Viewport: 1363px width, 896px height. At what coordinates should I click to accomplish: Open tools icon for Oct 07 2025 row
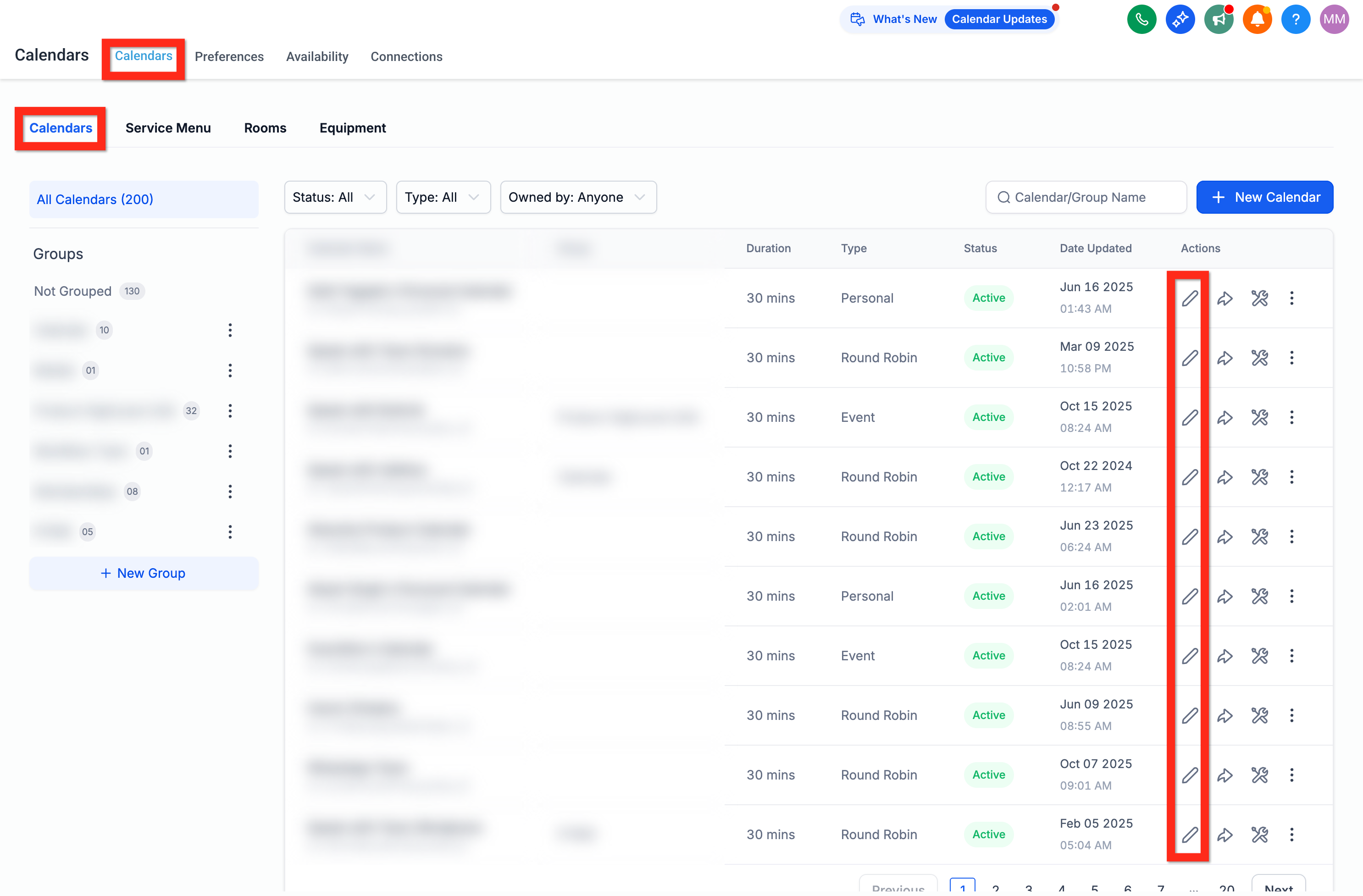tap(1259, 775)
